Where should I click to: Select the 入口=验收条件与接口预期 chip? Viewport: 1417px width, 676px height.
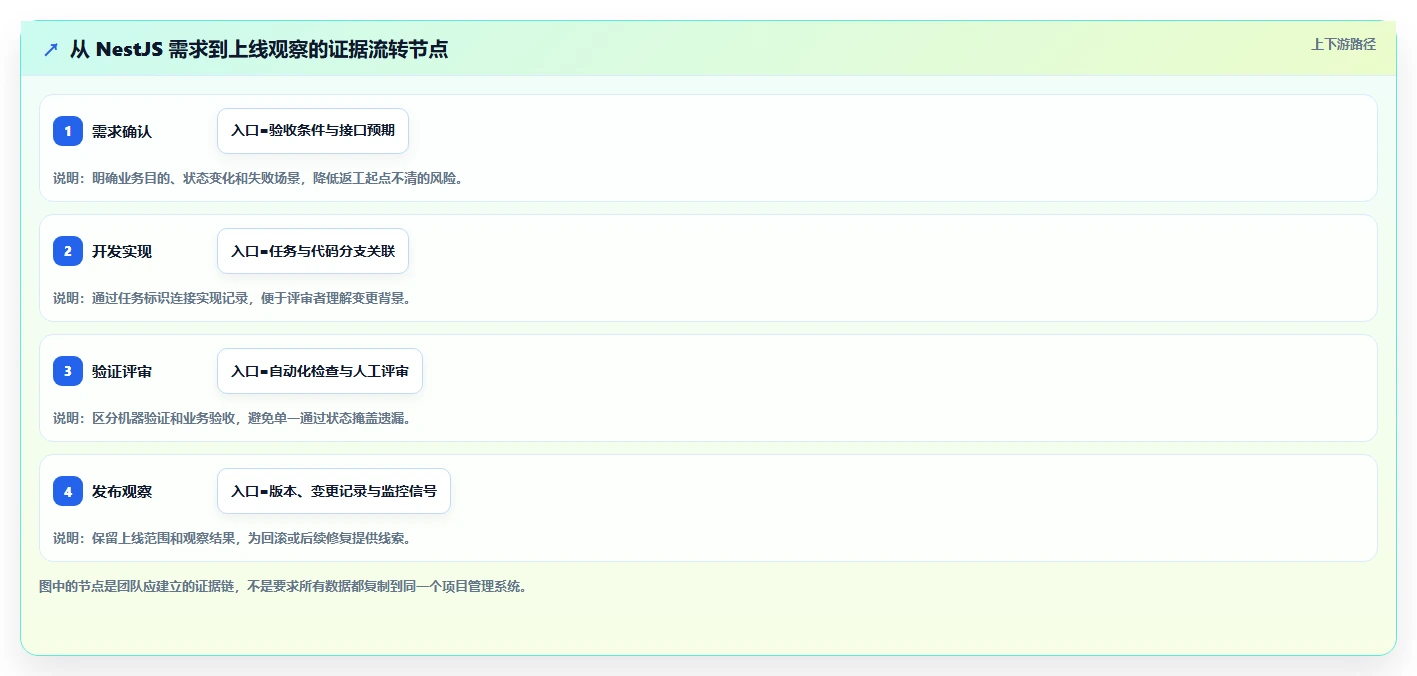click(313, 131)
